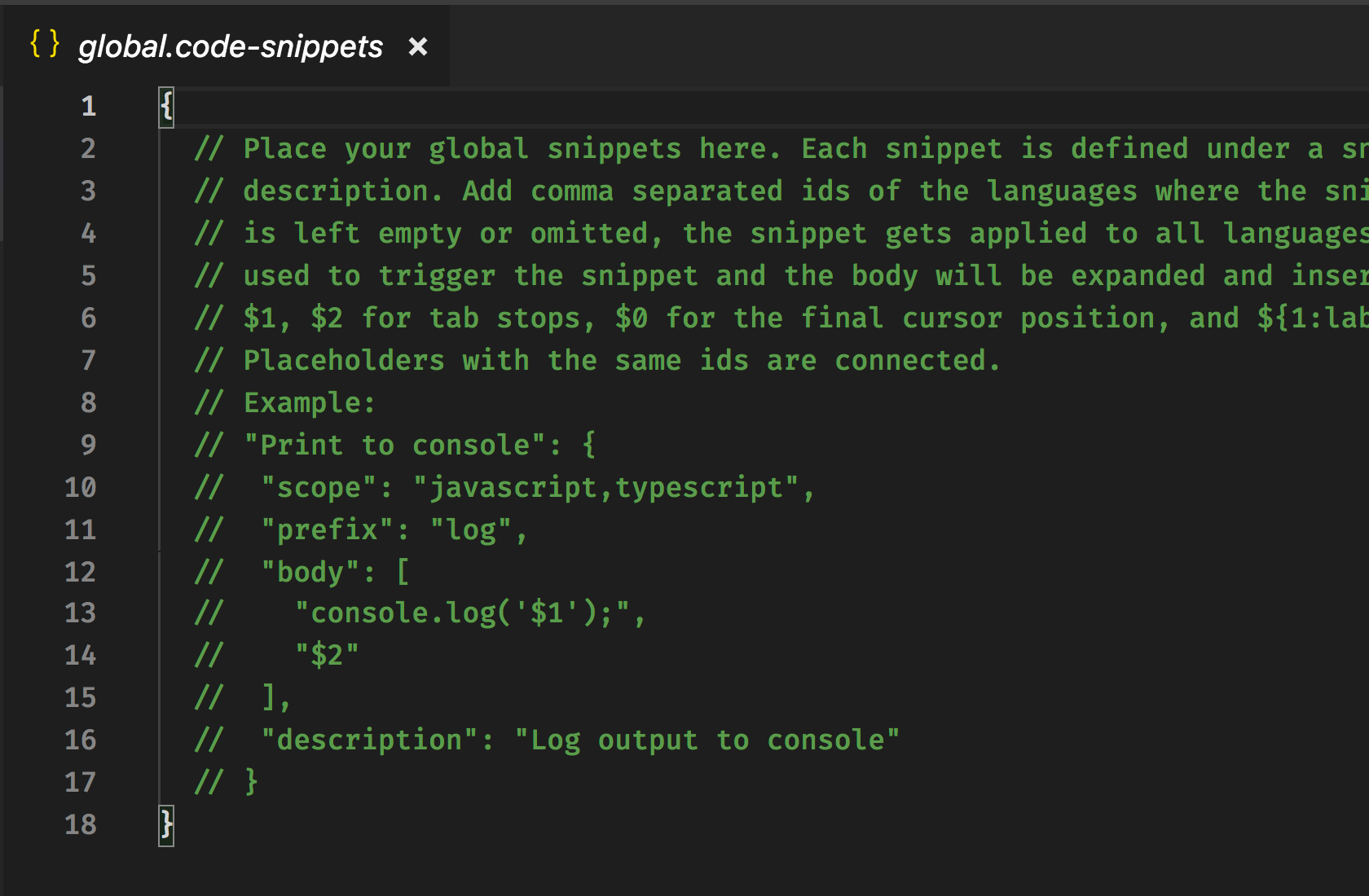Click line number 1 gutter
1369x896 pixels.
[87, 106]
